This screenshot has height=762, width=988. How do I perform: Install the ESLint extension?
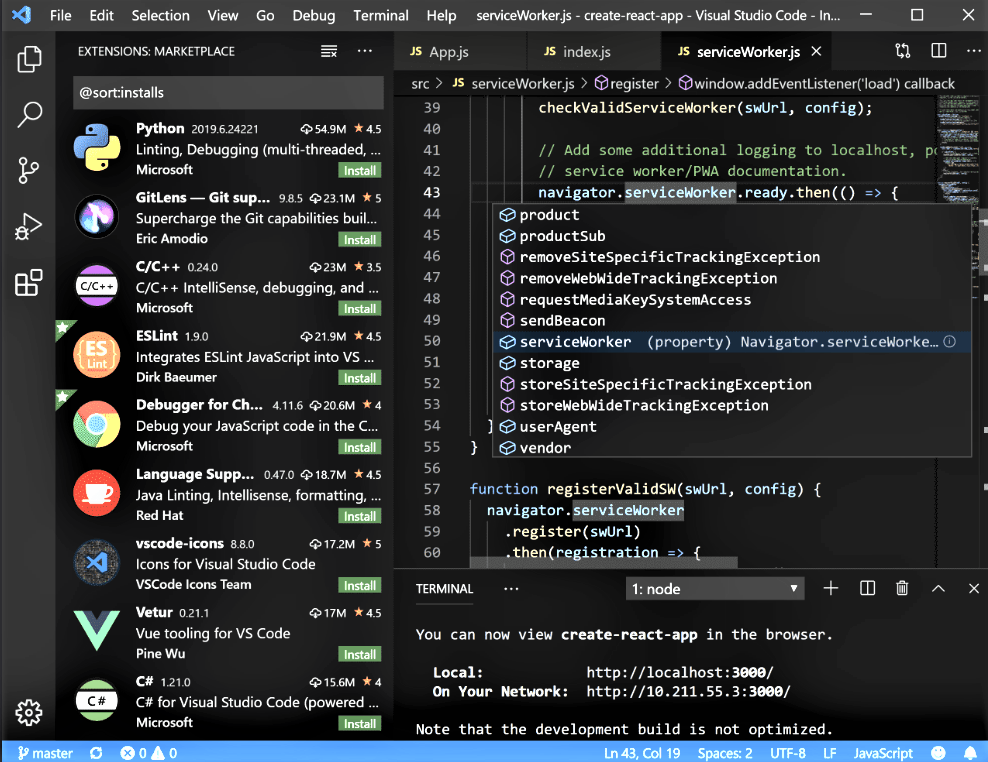[x=360, y=378]
